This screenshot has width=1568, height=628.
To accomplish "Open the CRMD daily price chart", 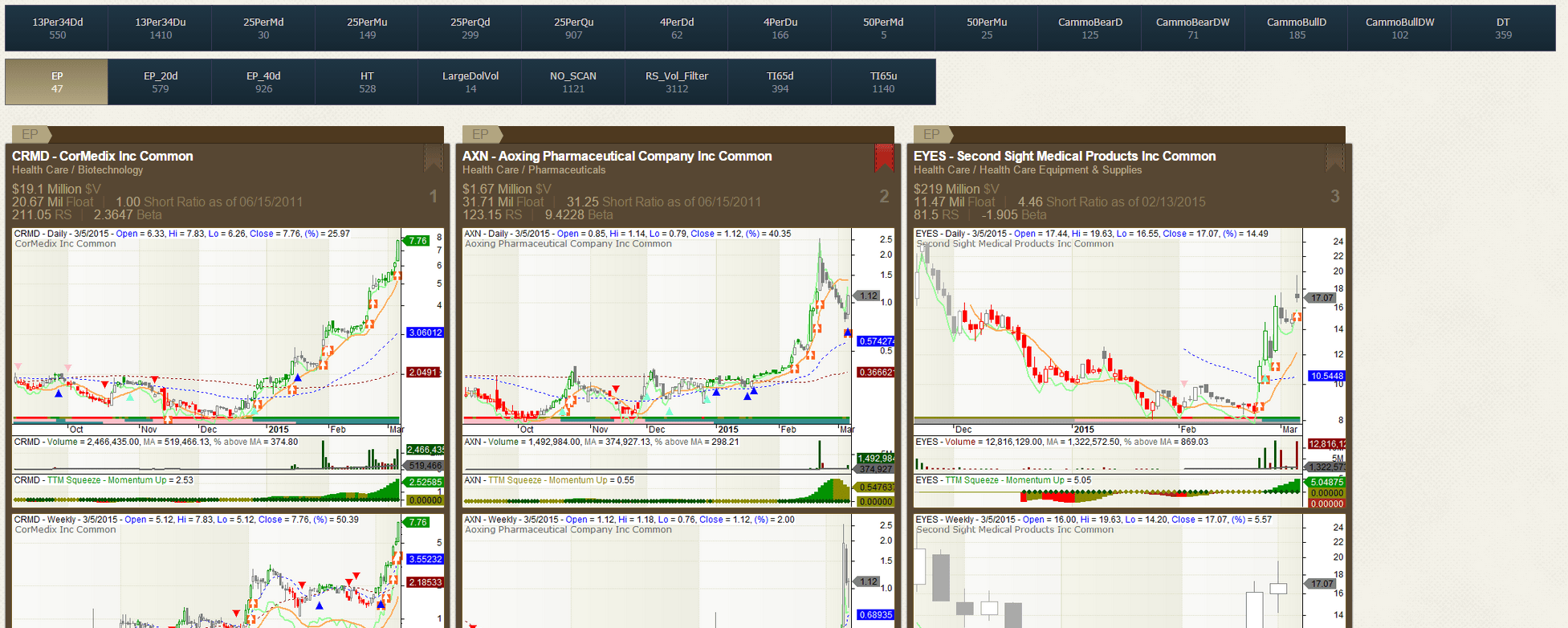I will pyautogui.click(x=228, y=331).
